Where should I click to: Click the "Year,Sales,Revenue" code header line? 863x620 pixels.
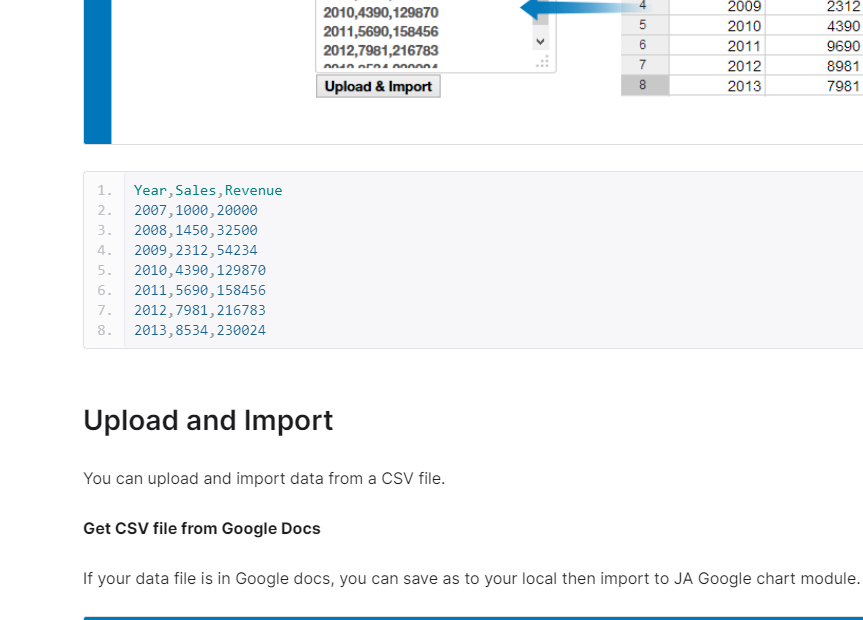[208, 190]
